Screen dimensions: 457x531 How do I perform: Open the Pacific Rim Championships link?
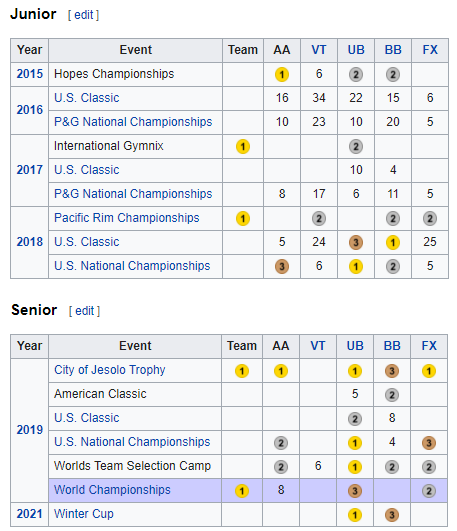point(127,218)
